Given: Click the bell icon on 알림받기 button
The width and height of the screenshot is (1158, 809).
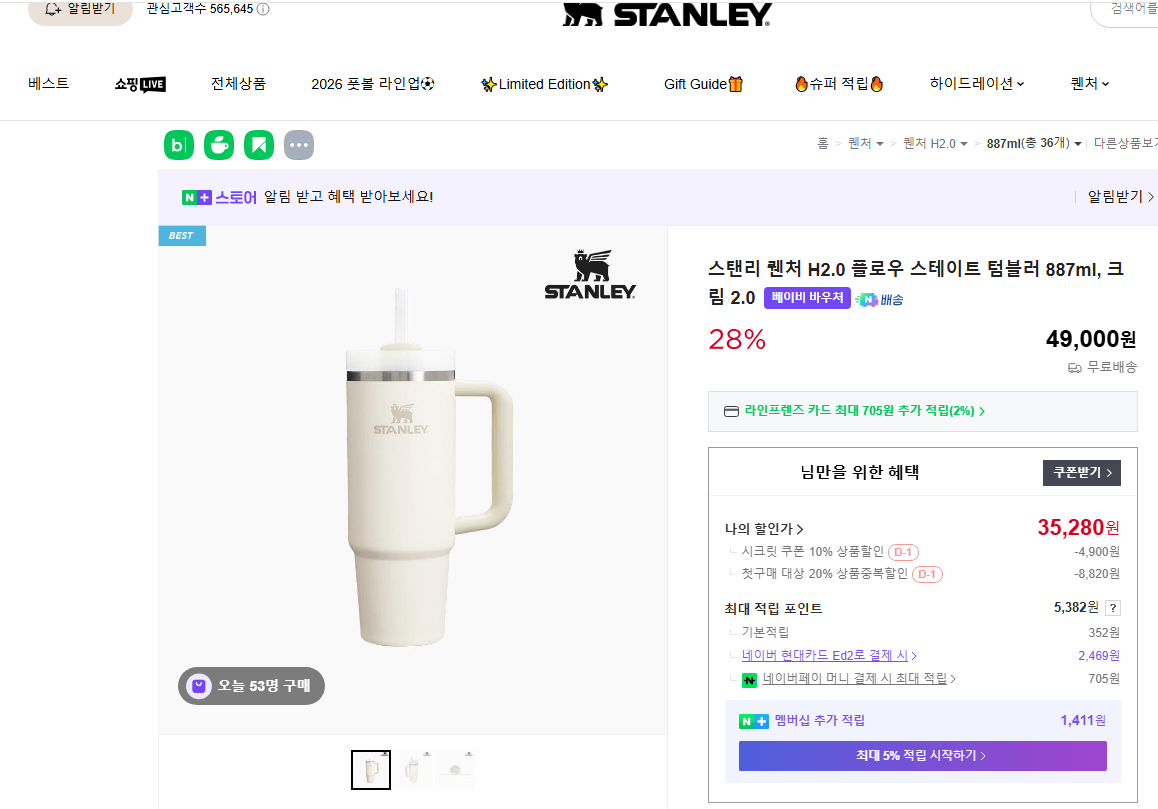Looking at the screenshot, I should (x=51, y=8).
